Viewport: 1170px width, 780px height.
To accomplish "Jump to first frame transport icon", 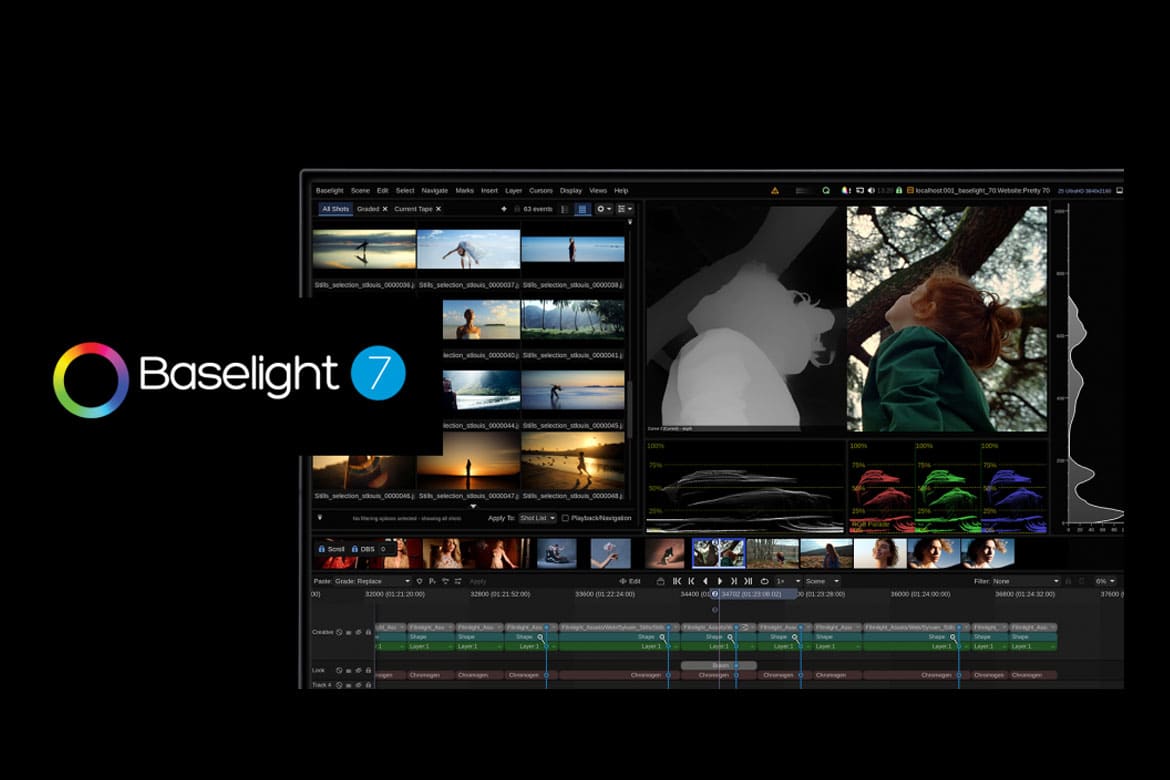I will click(x=677, y=581).
